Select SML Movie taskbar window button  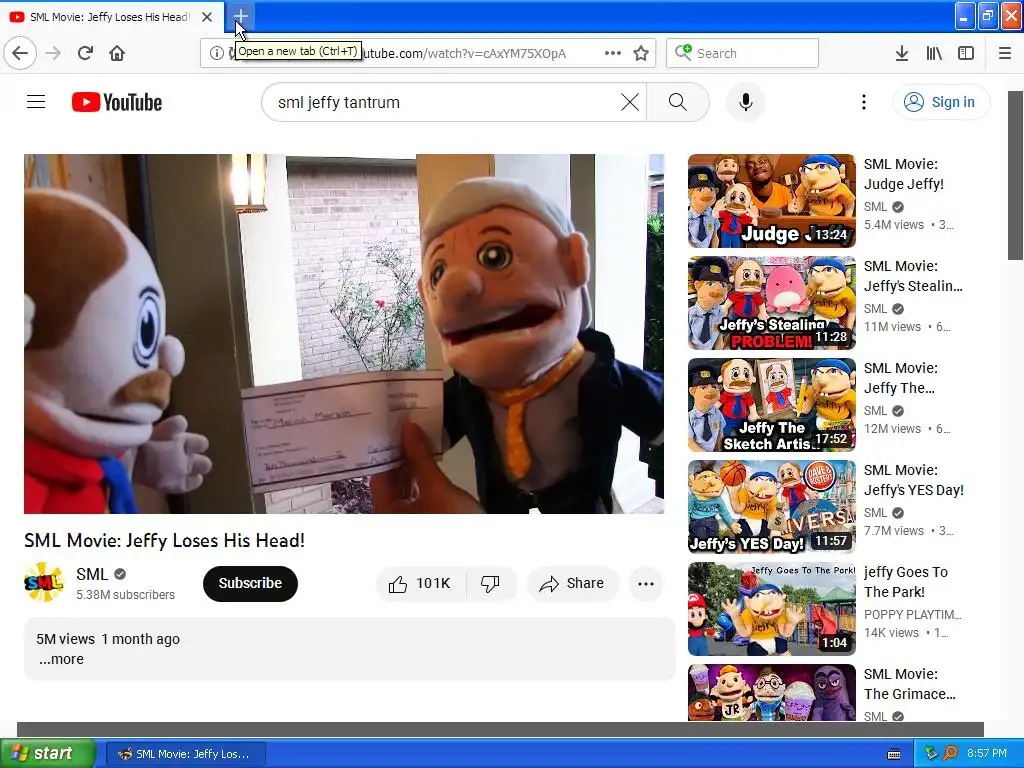click(185, 754)
